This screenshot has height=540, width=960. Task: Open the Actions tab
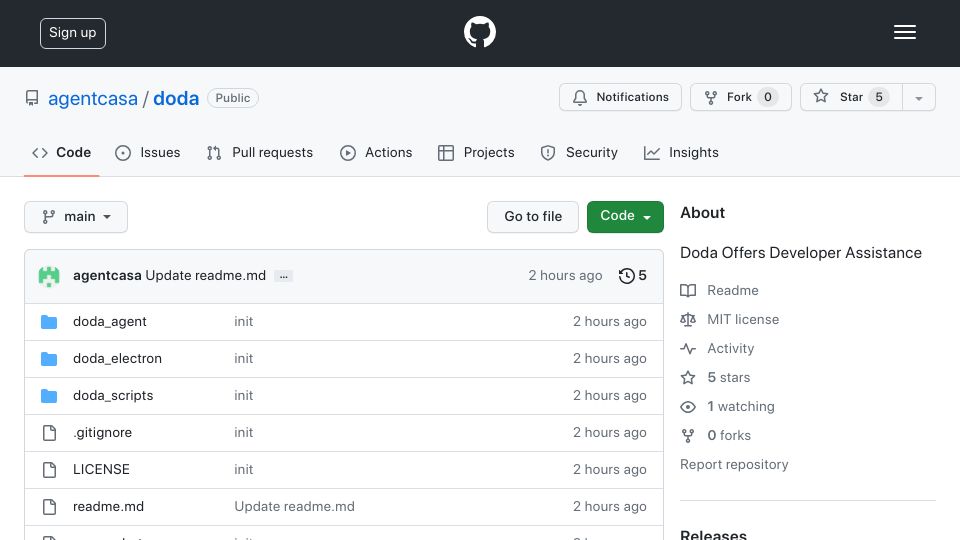(x=376, y=152)
